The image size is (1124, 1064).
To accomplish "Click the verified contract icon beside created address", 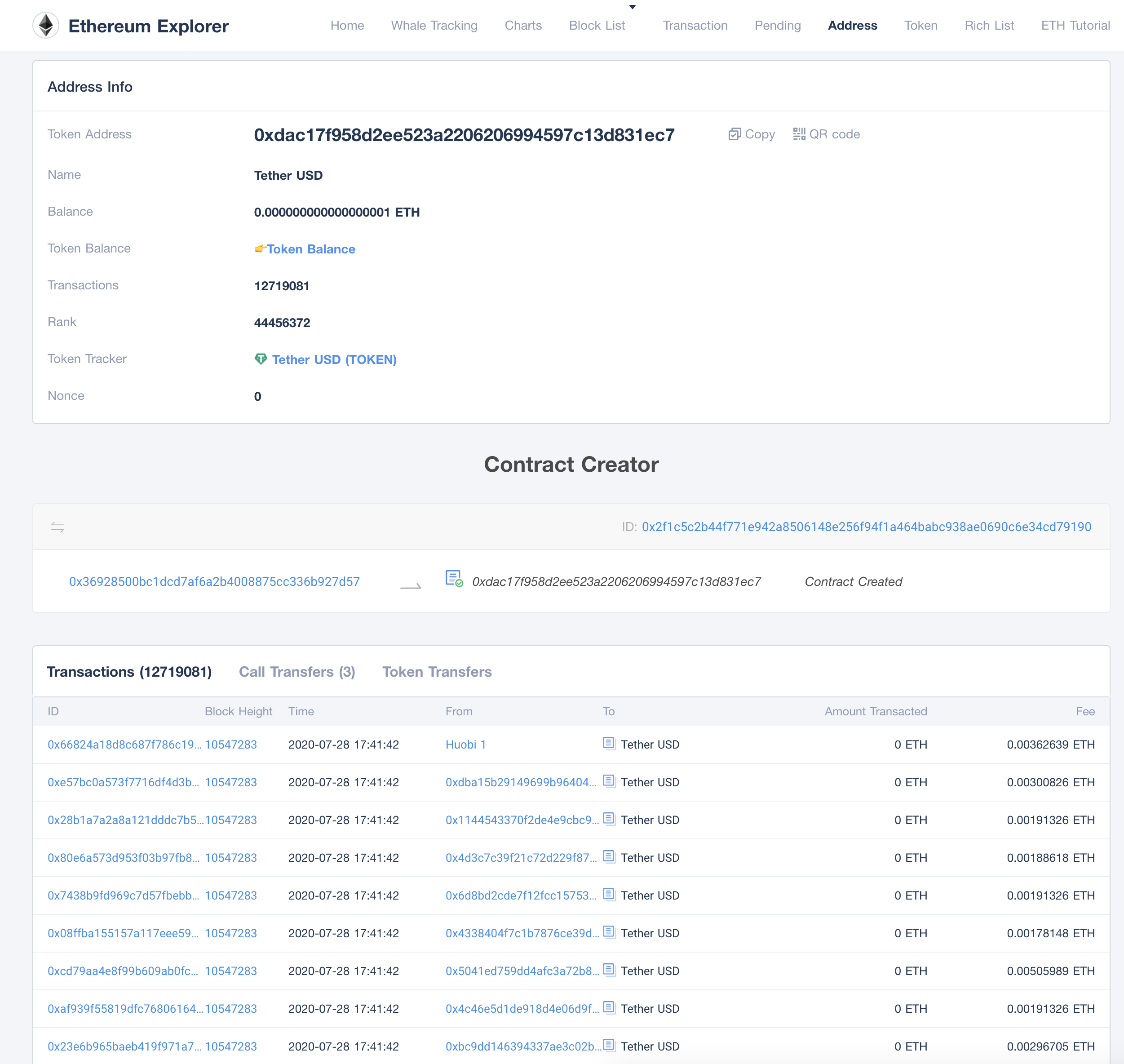I will 454,579.
